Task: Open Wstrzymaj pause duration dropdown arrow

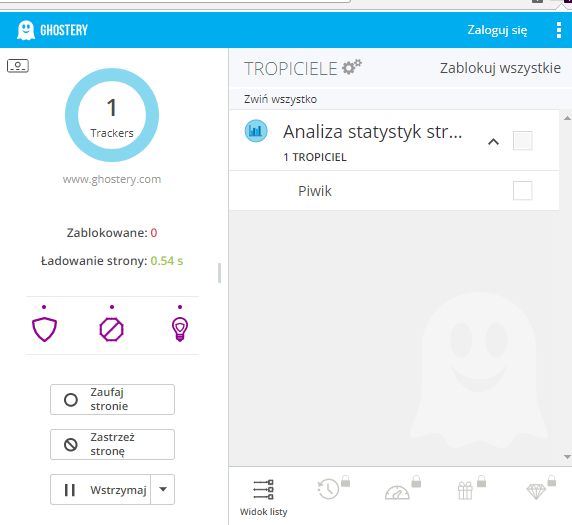Action: (x=163, y=489)
